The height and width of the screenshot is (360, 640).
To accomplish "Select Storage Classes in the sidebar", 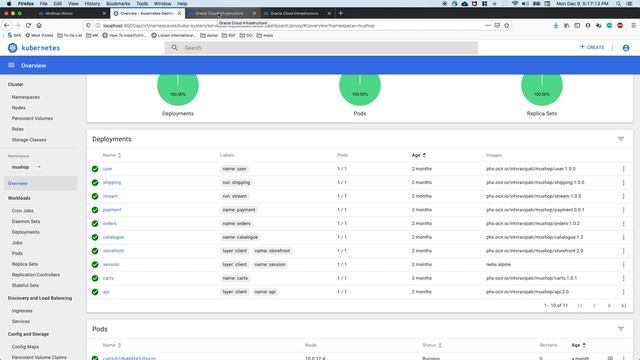I will tap(29, 140).
